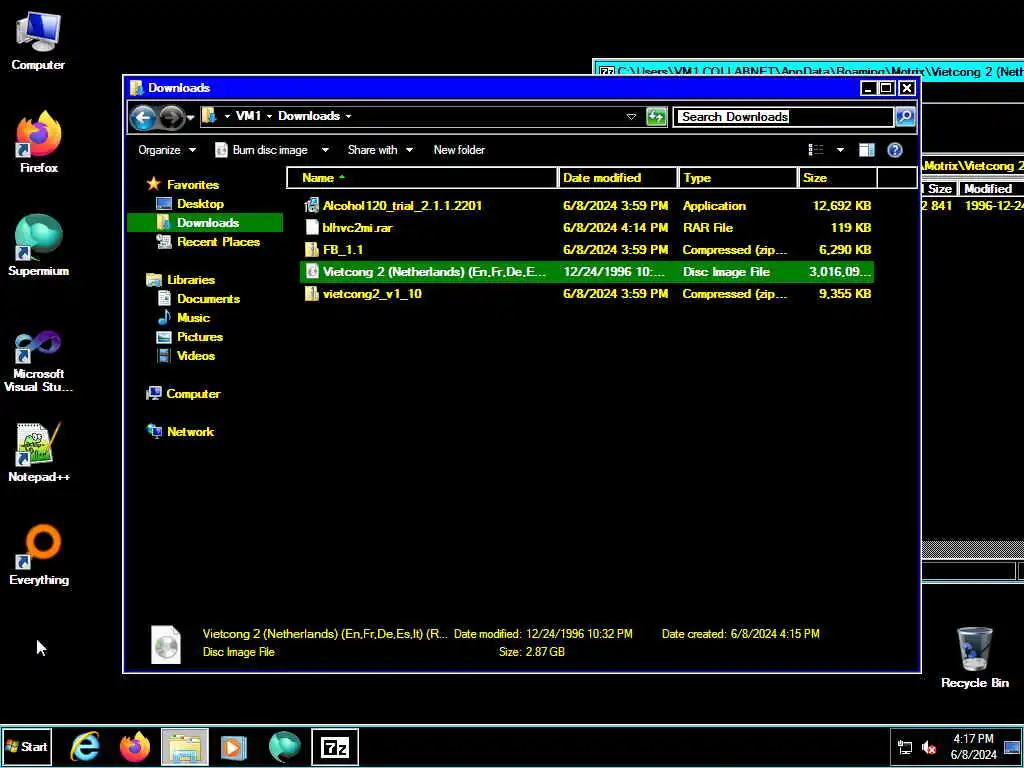Click the vietcong2_v1_10 zip folder icon
This screenshot has width=1024, height=768.
(312, 294)
